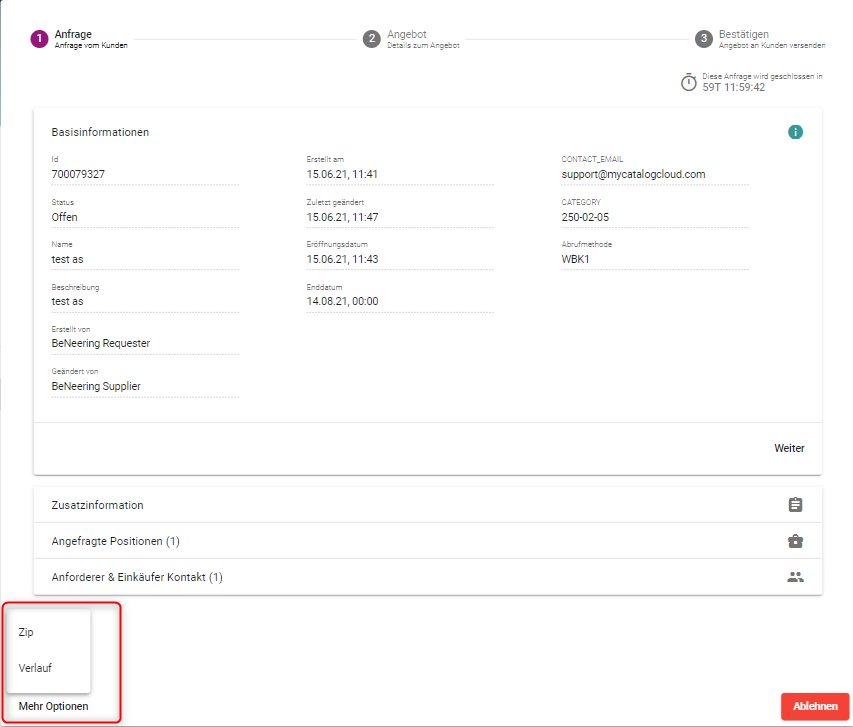Click the green info icon in Basisinformationen
This screenshot has height=727, width=853.
pos(795,132)
